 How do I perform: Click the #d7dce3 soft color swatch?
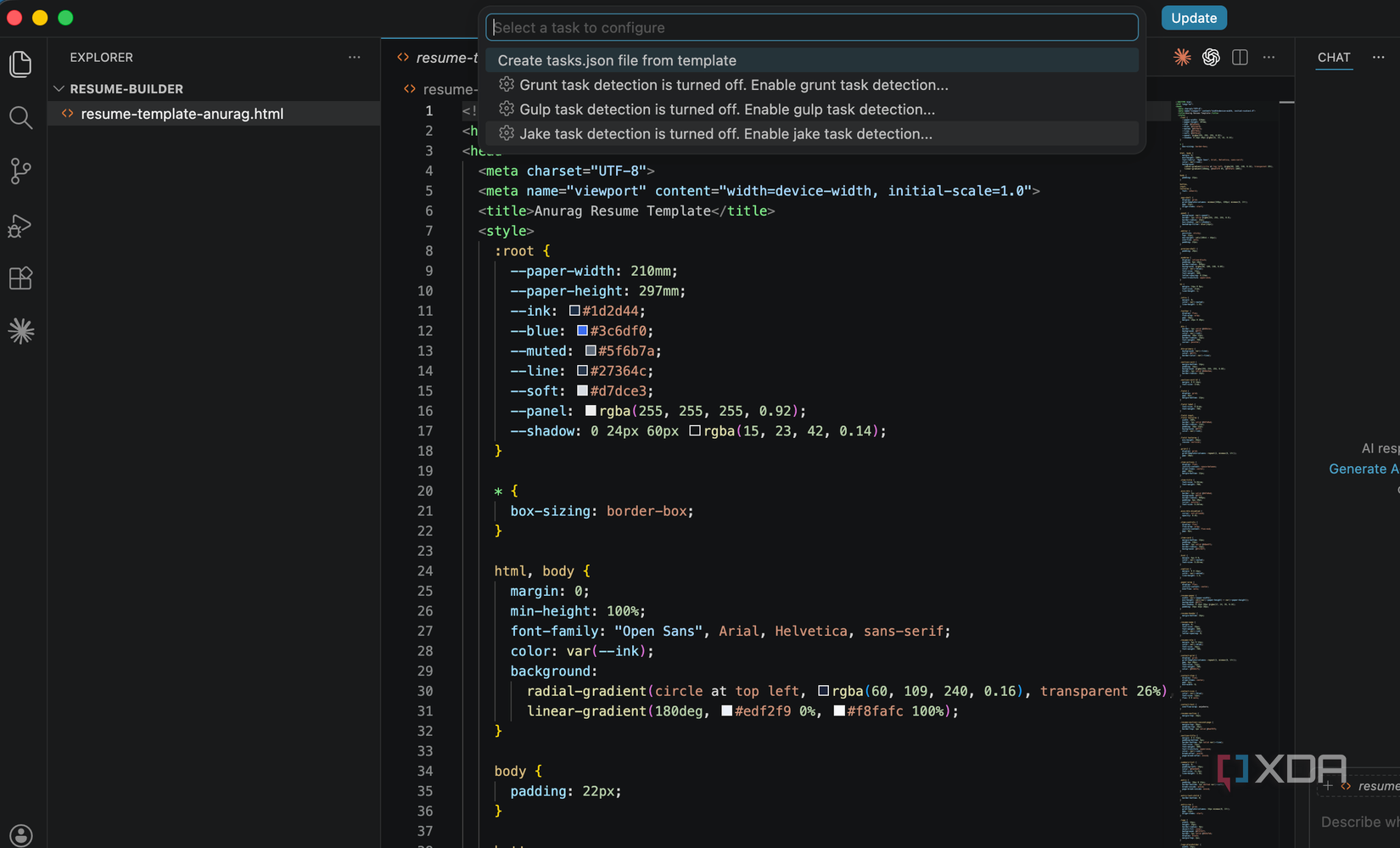[582, 390]
